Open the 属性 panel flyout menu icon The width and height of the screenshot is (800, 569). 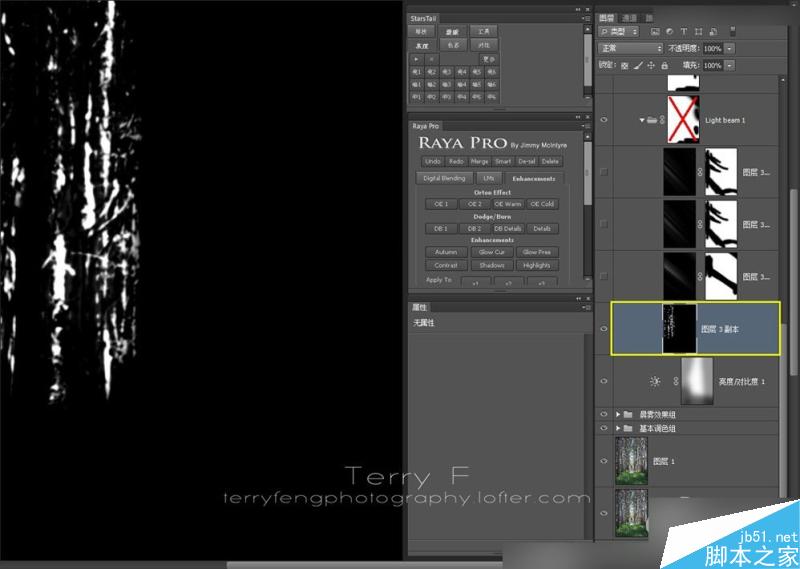[x=586, y=307]
